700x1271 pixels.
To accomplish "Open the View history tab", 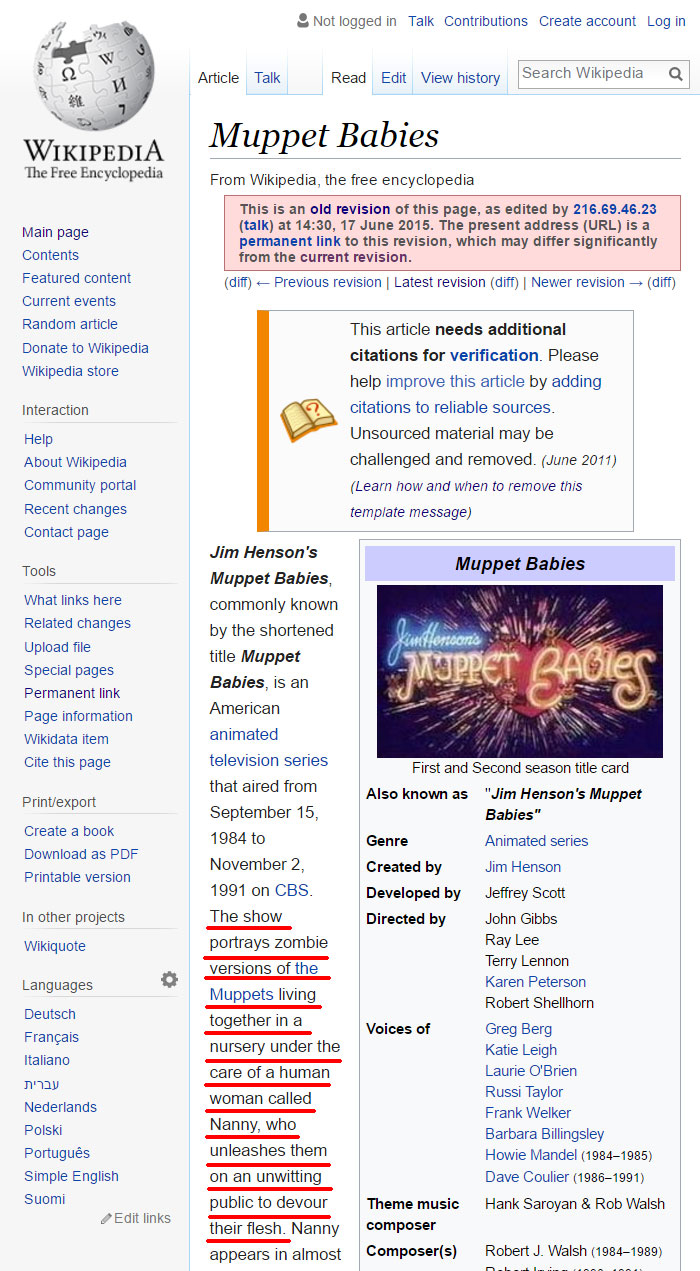I will tap(460, 78).
